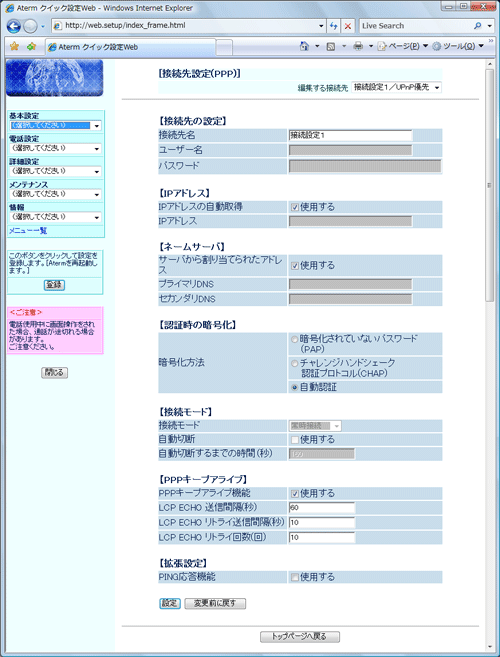The height and width of the screenshot is (657, 500).
Task: Open the Home icon dropdown arrow
Action: (x=317, y=47)
